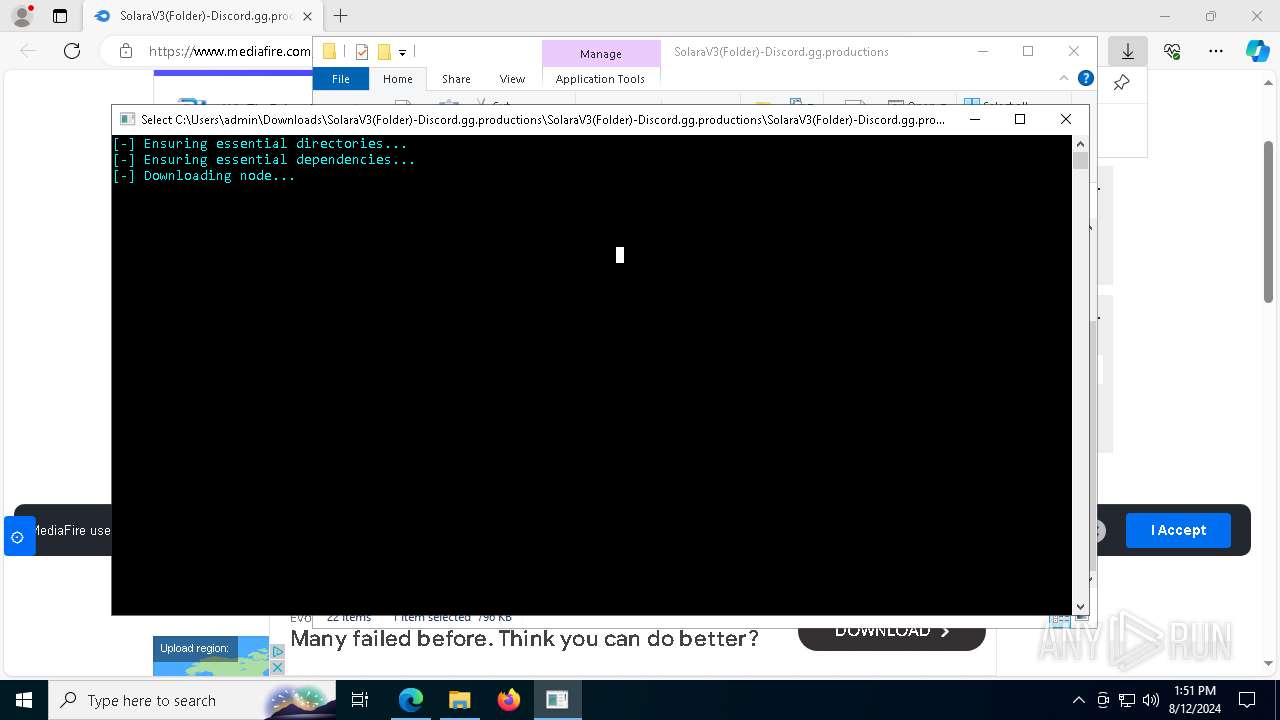
Task: Open Firefox from taskbar
Action: click(x=508, y=700)
